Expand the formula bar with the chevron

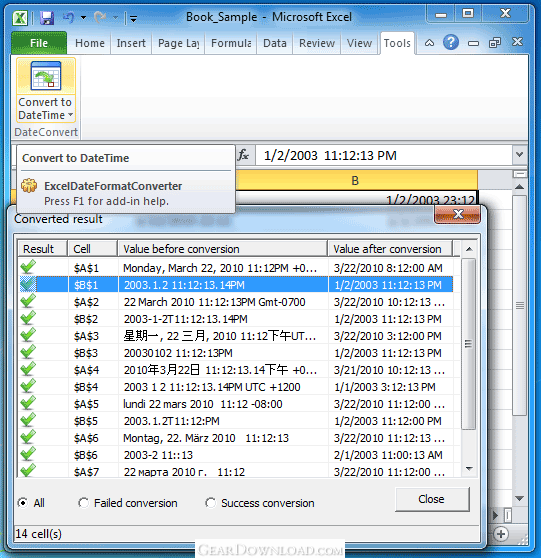pos(520,155)
